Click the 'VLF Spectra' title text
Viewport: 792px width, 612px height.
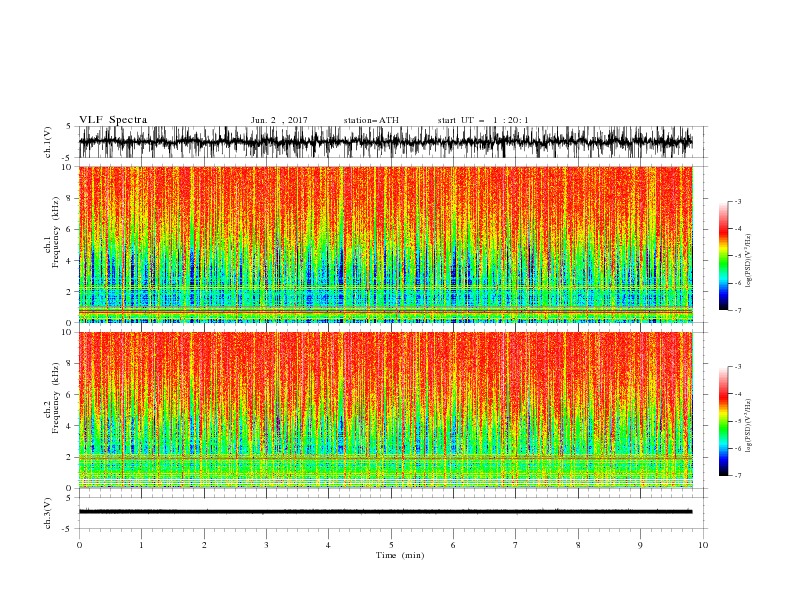point(113,120)
